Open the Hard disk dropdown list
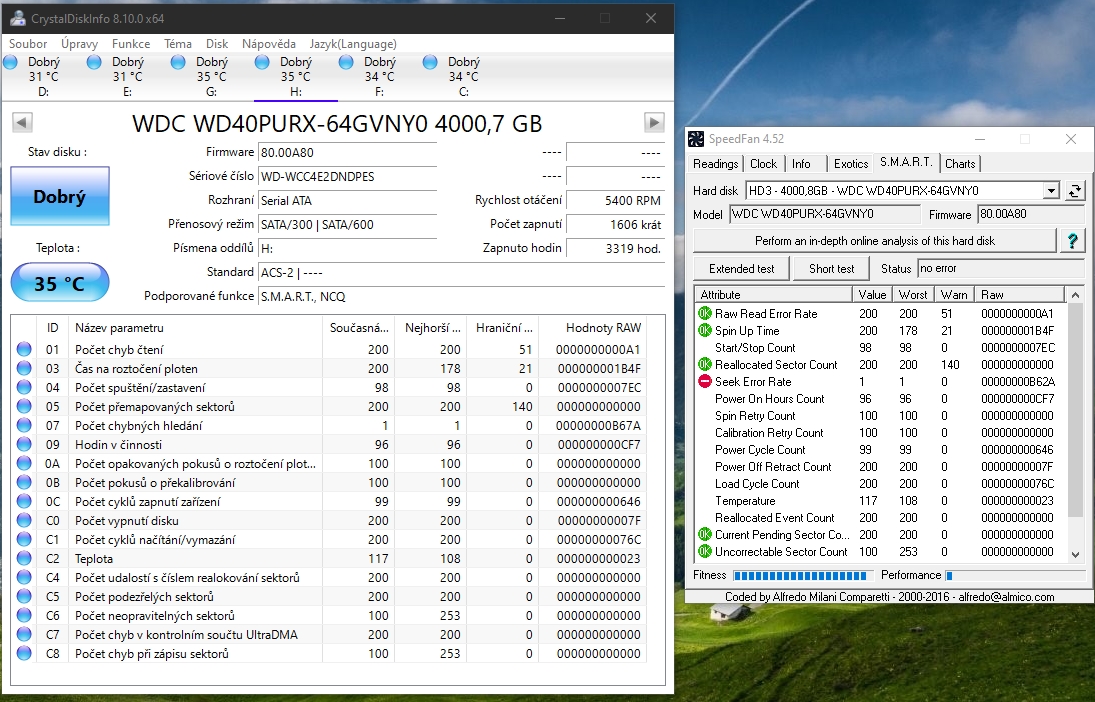The image size is (1095, 702). pyautogui.click(x=1050, y=190)
